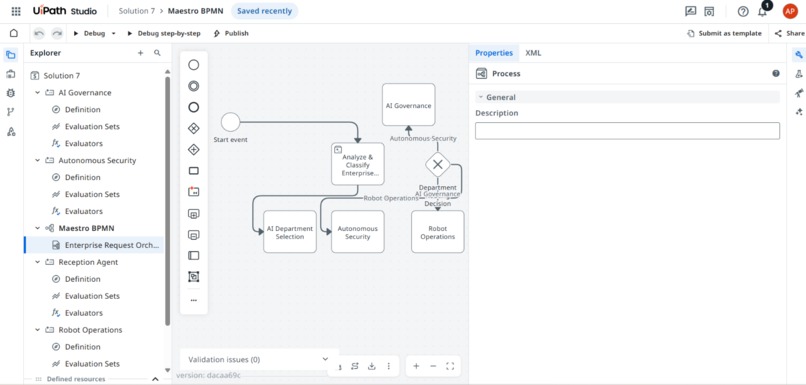This screenshot has width=806, height=385.
Task: Focus the Description input field
Action: (627, 131)
